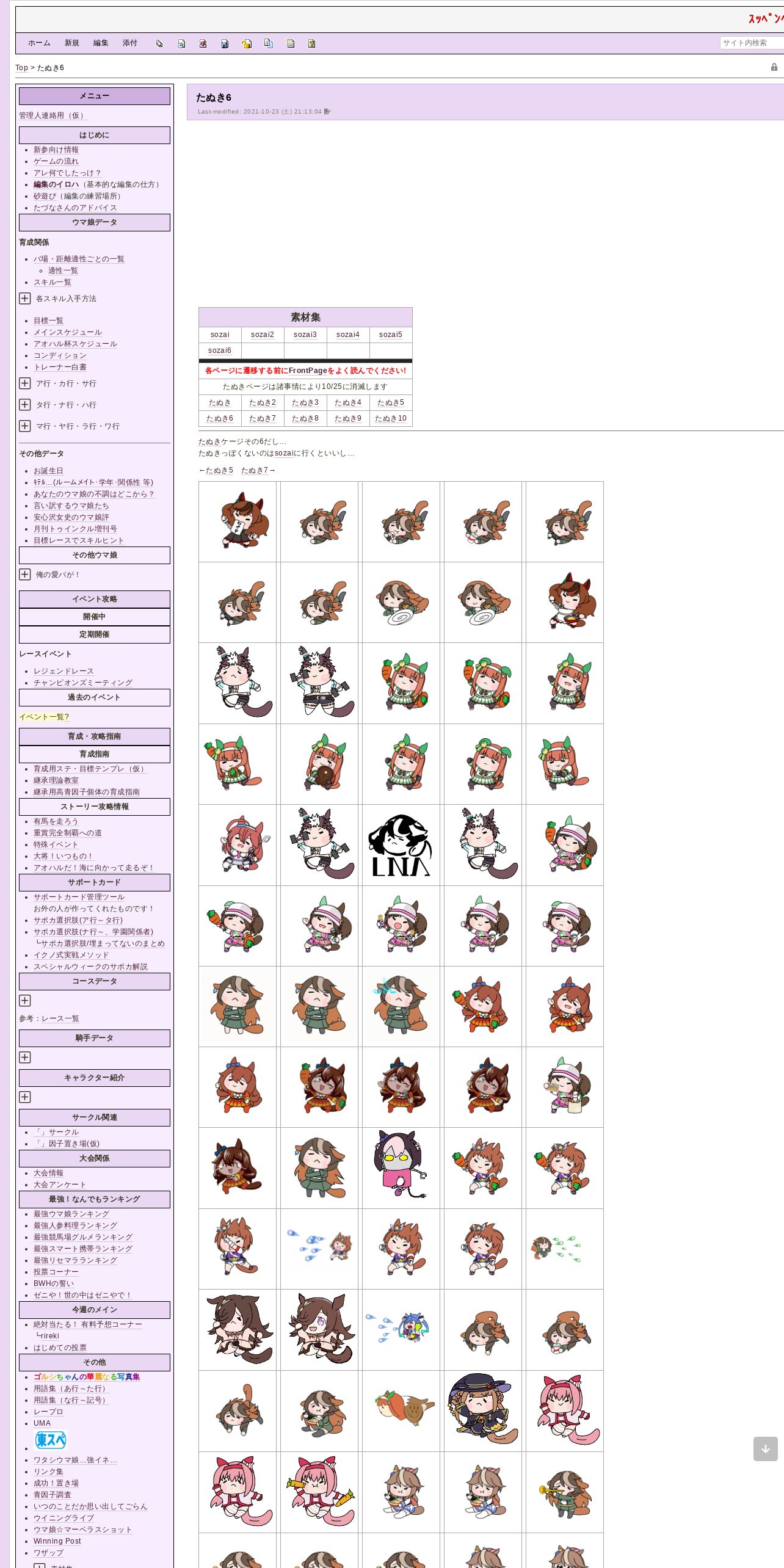This screenshot has width=784, height=1568.
Task: Open the たぬき2 page link
Action: click(263, 402)
